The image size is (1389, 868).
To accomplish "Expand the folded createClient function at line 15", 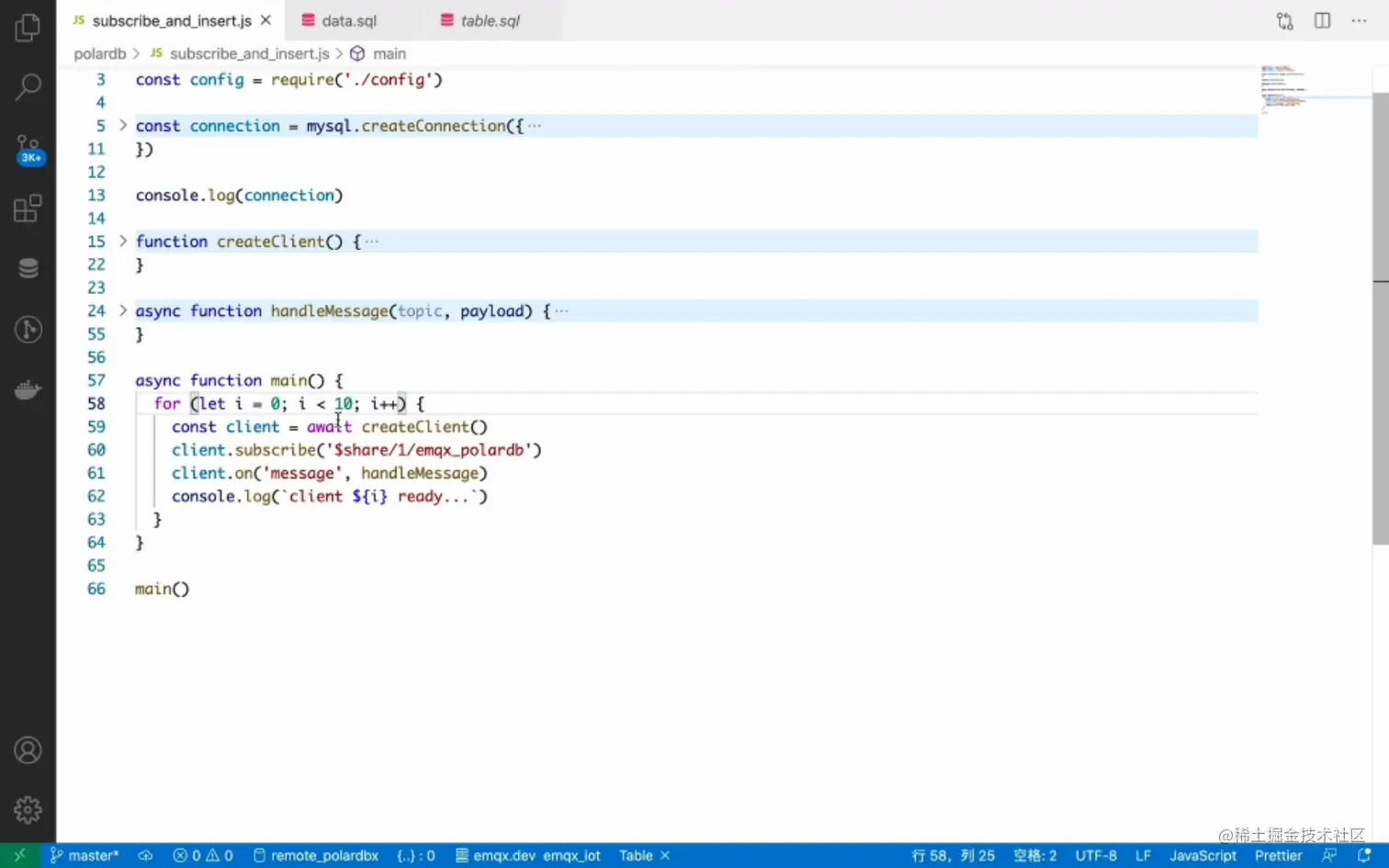I will tap(122, 241).
